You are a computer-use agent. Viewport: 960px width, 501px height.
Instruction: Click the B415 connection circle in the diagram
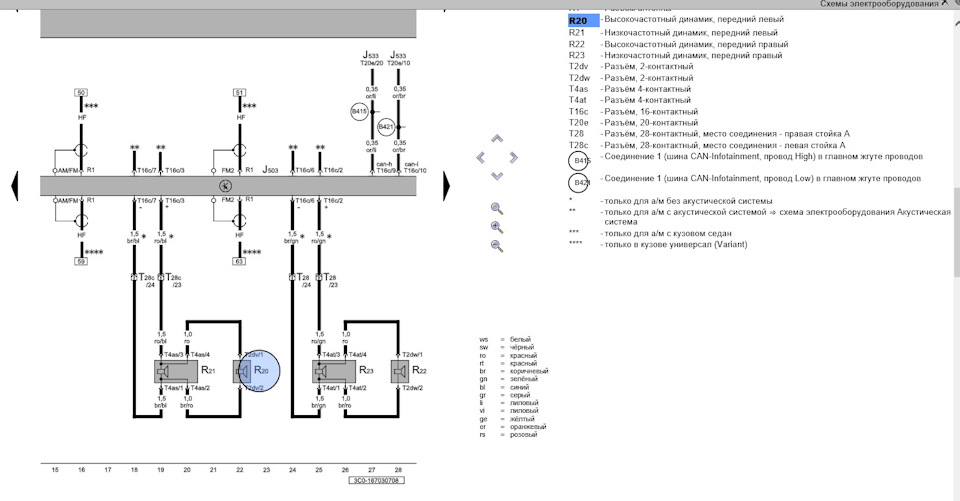[359, 113]
